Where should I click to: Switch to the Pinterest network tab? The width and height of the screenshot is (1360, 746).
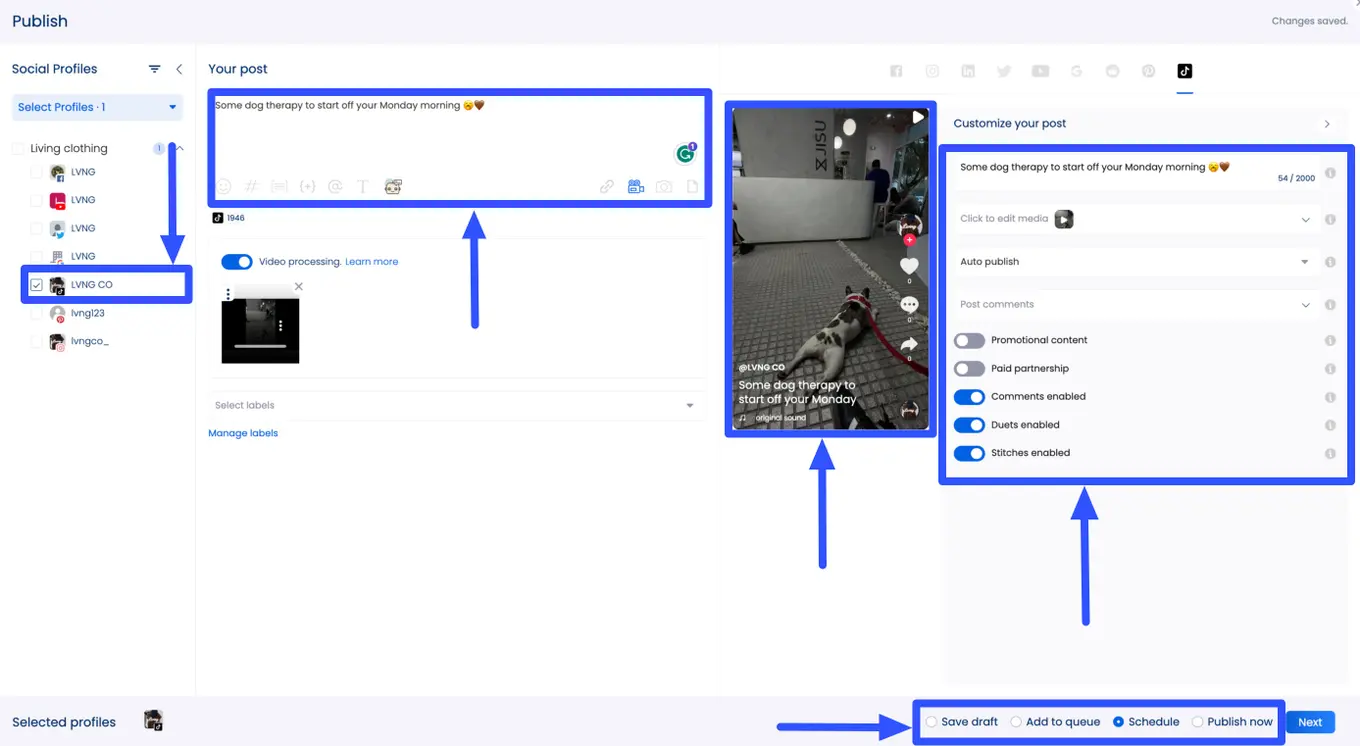pyautogui.click(x=1148, y=71)
